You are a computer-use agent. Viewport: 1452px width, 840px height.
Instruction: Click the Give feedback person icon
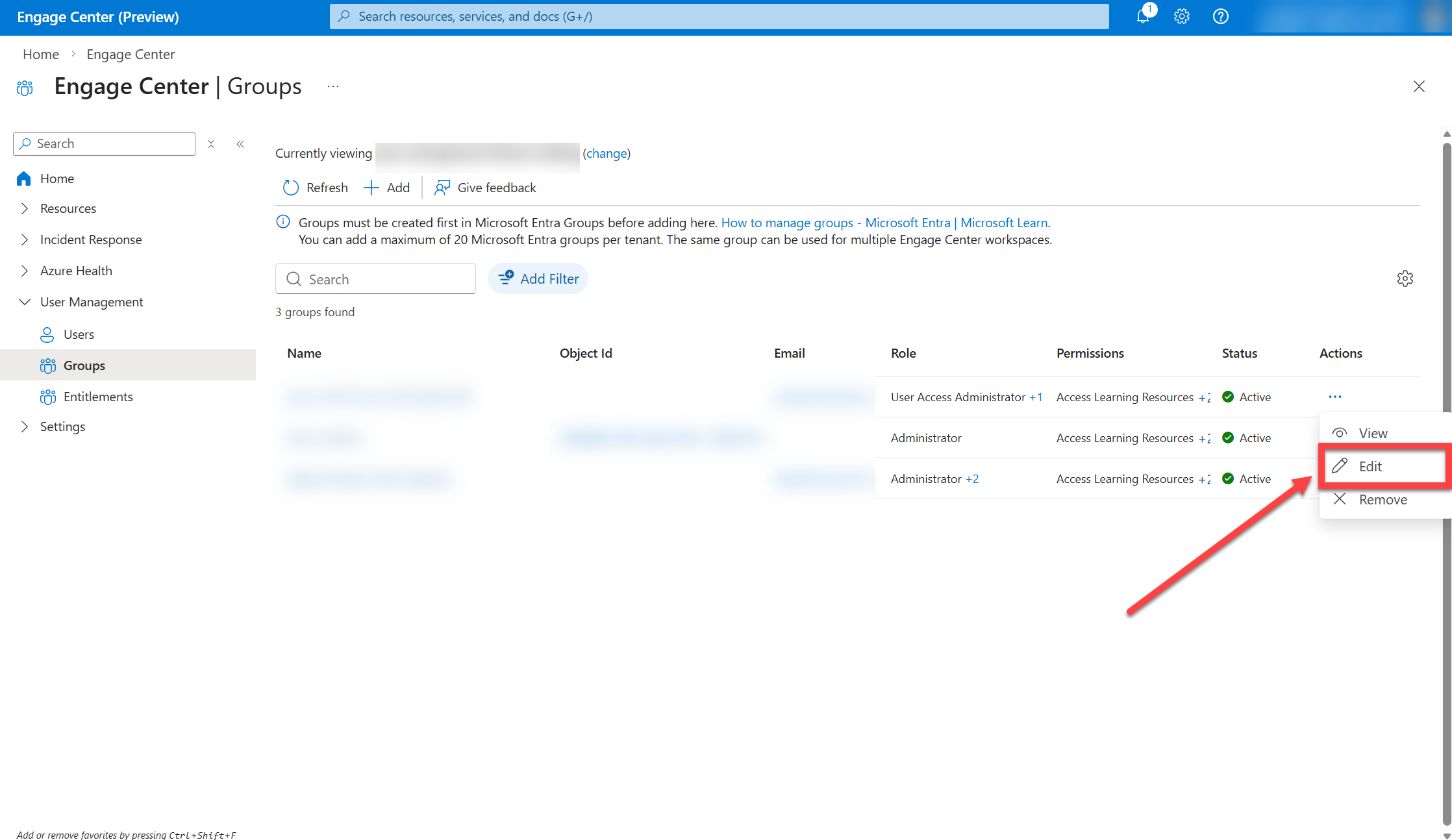[x=442, y=188]
